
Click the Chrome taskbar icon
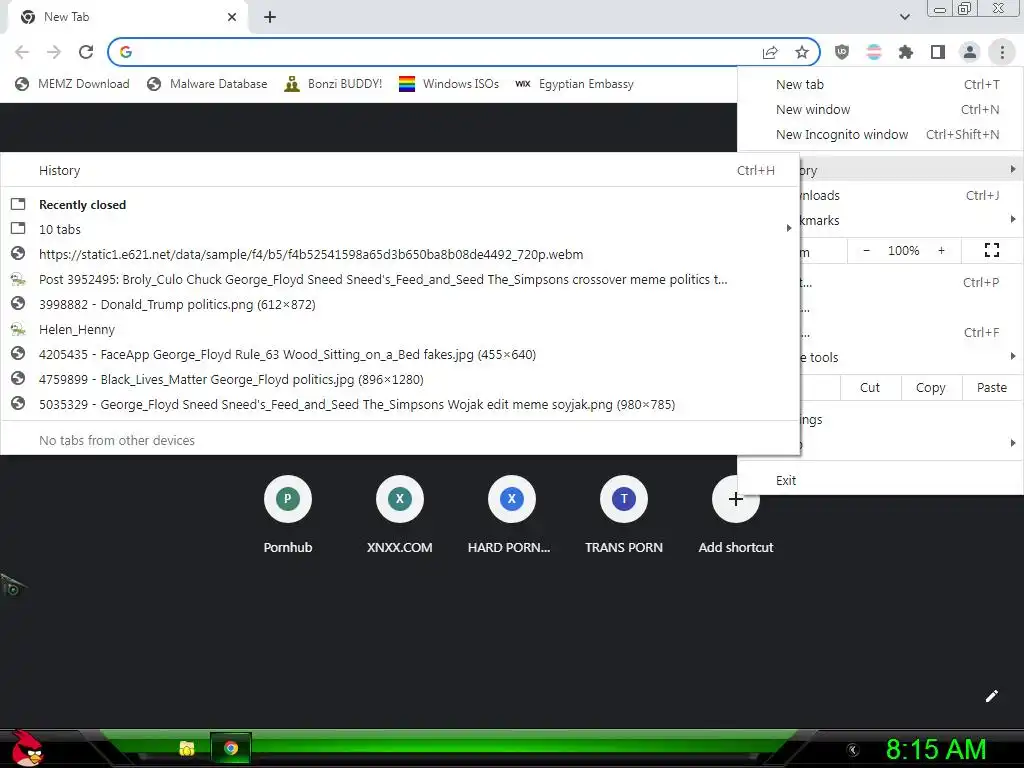231,748
